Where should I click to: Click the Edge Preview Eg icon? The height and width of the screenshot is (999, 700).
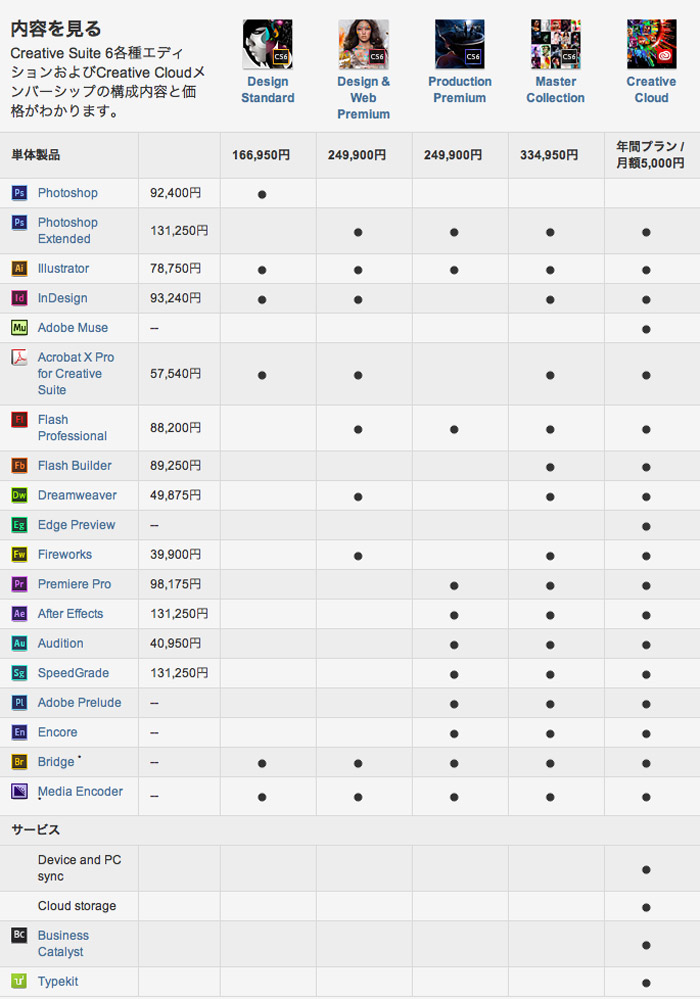coord(19,524)
